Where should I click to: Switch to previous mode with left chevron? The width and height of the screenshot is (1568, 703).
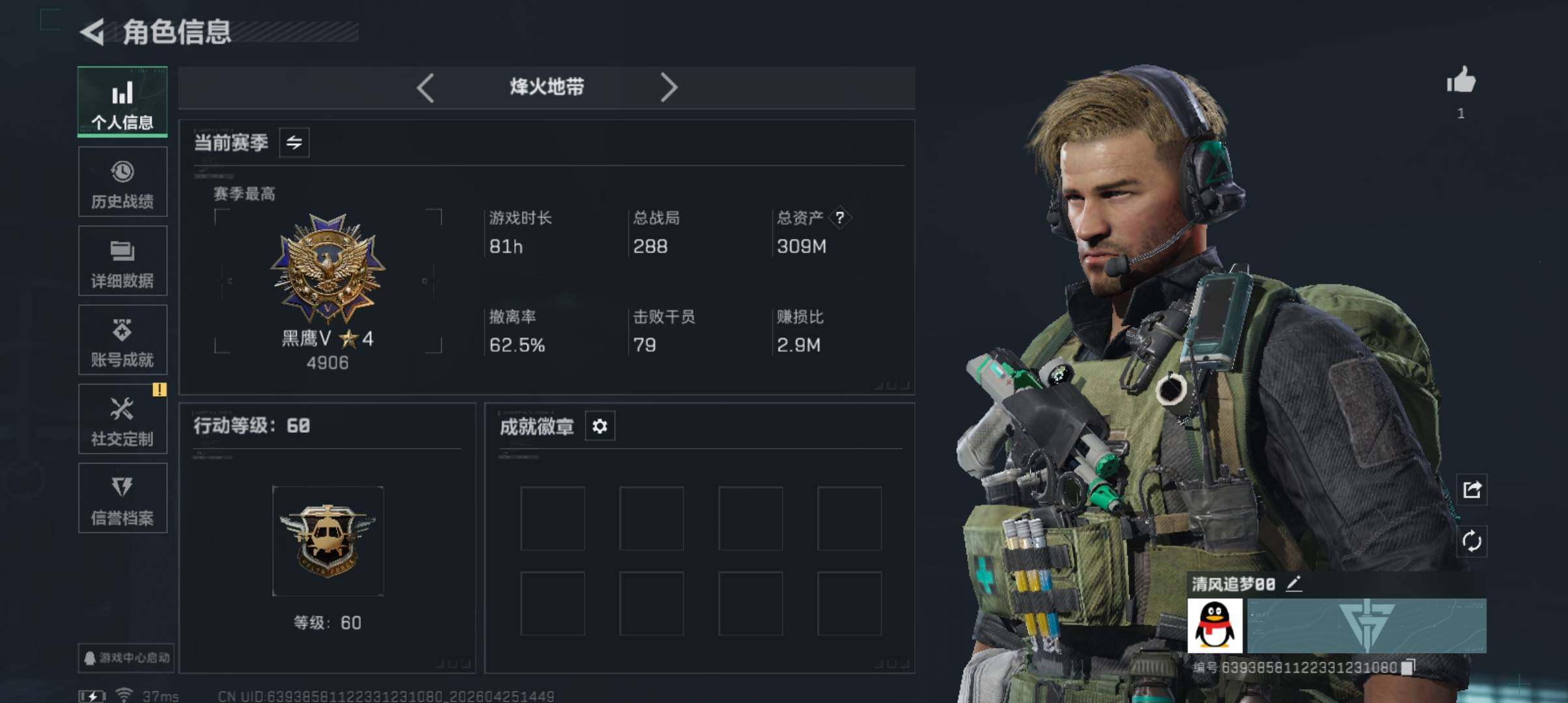click(x=425, y=87)
